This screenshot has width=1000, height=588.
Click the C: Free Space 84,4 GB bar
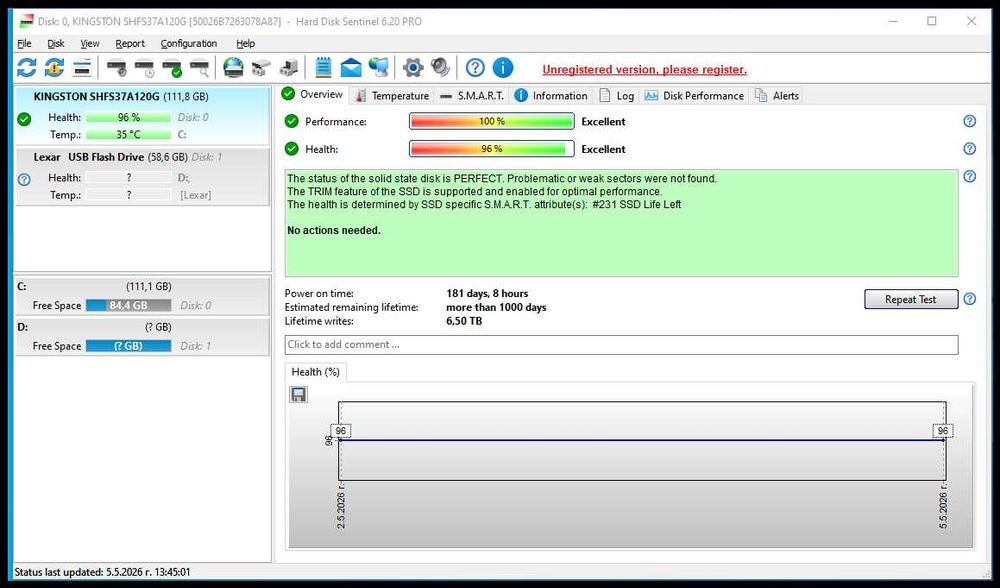pyautogui.click(x=128, y=305)
